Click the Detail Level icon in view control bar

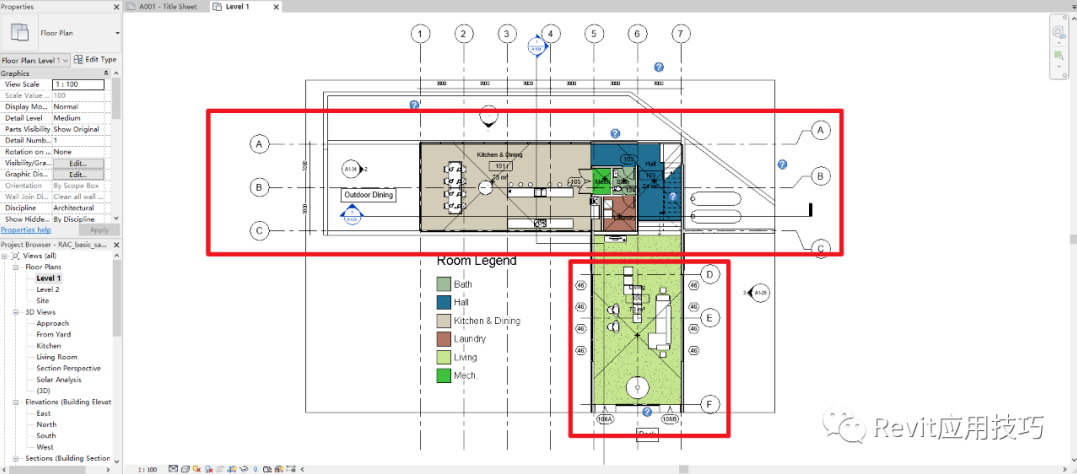pyautogui.click(x=174, y=469)
